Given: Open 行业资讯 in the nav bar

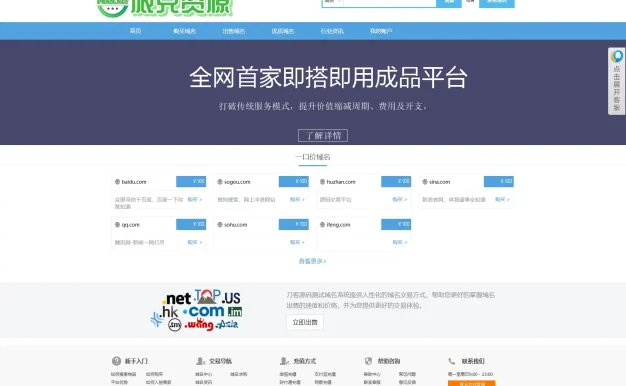Looking at the screenshot, I should pos(332,31).
